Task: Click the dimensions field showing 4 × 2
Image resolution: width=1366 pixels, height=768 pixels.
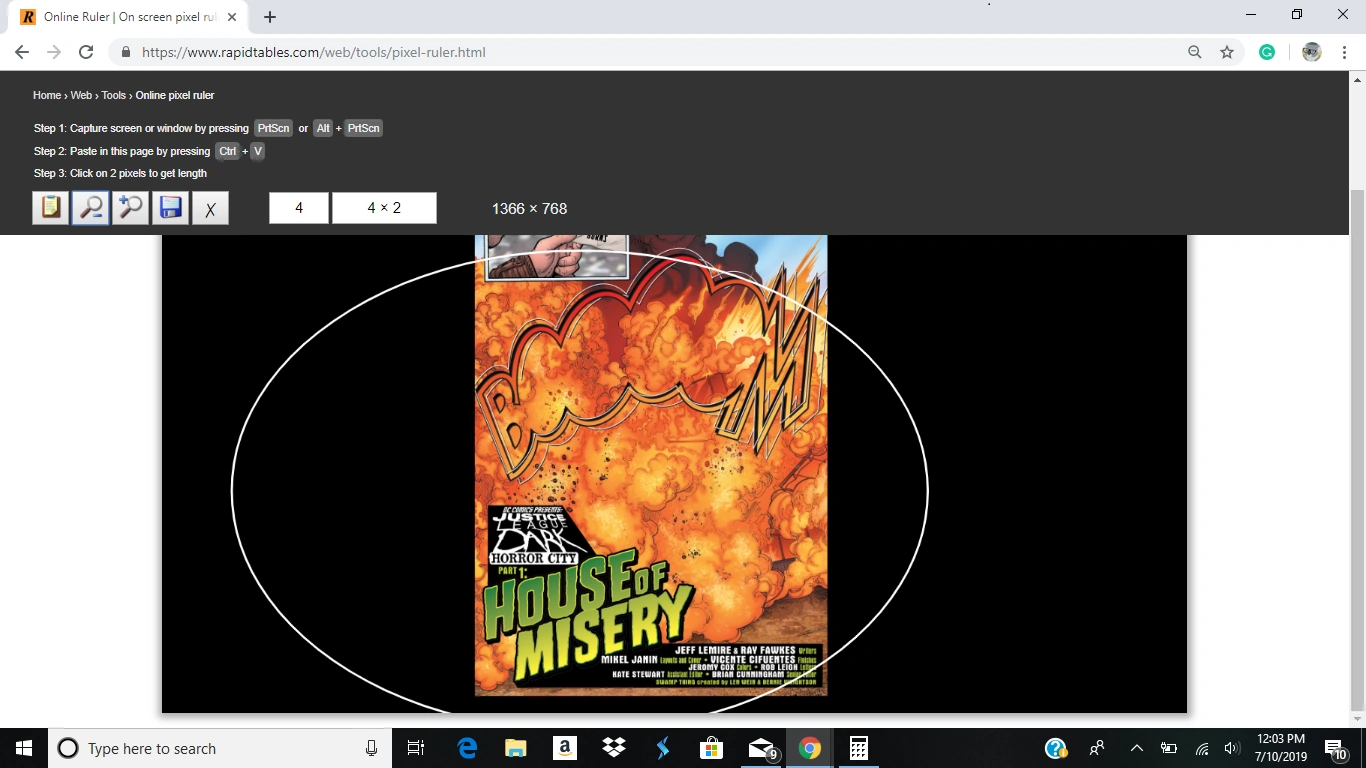Action: pos(384,208)
